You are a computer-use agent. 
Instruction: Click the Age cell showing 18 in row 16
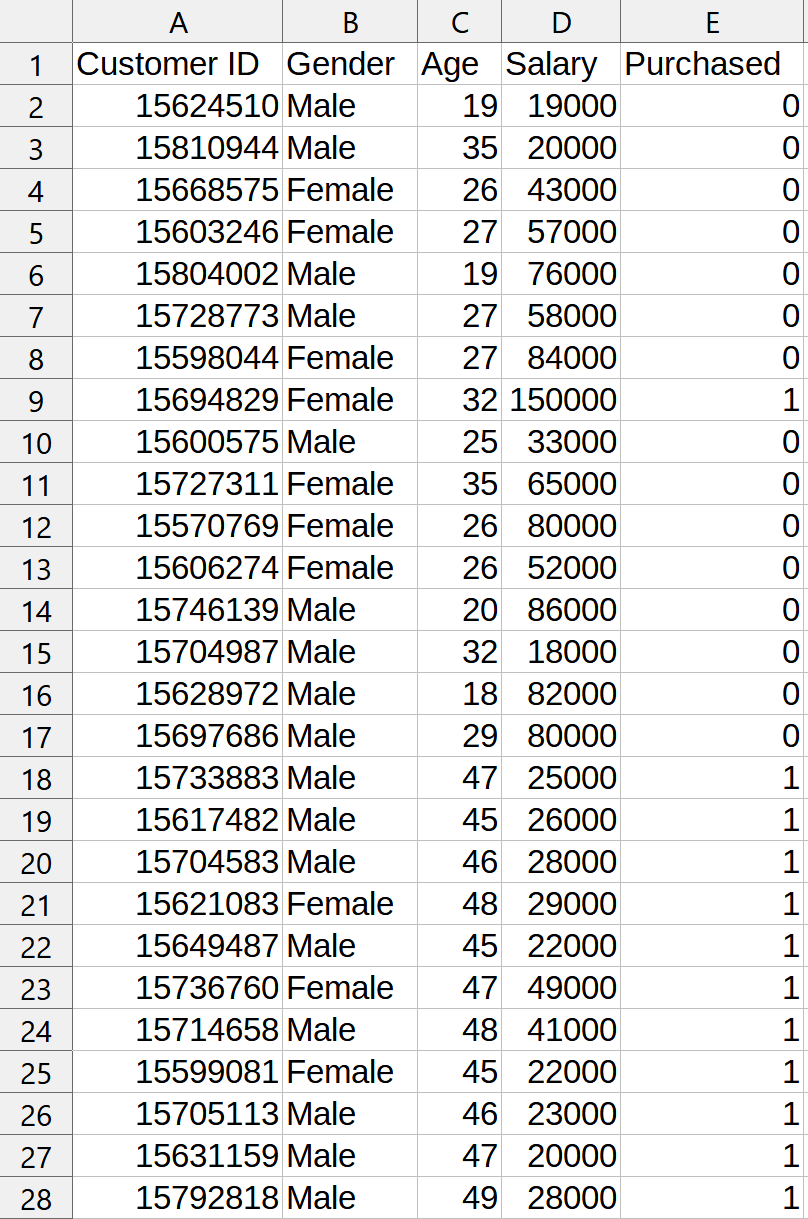458,693
